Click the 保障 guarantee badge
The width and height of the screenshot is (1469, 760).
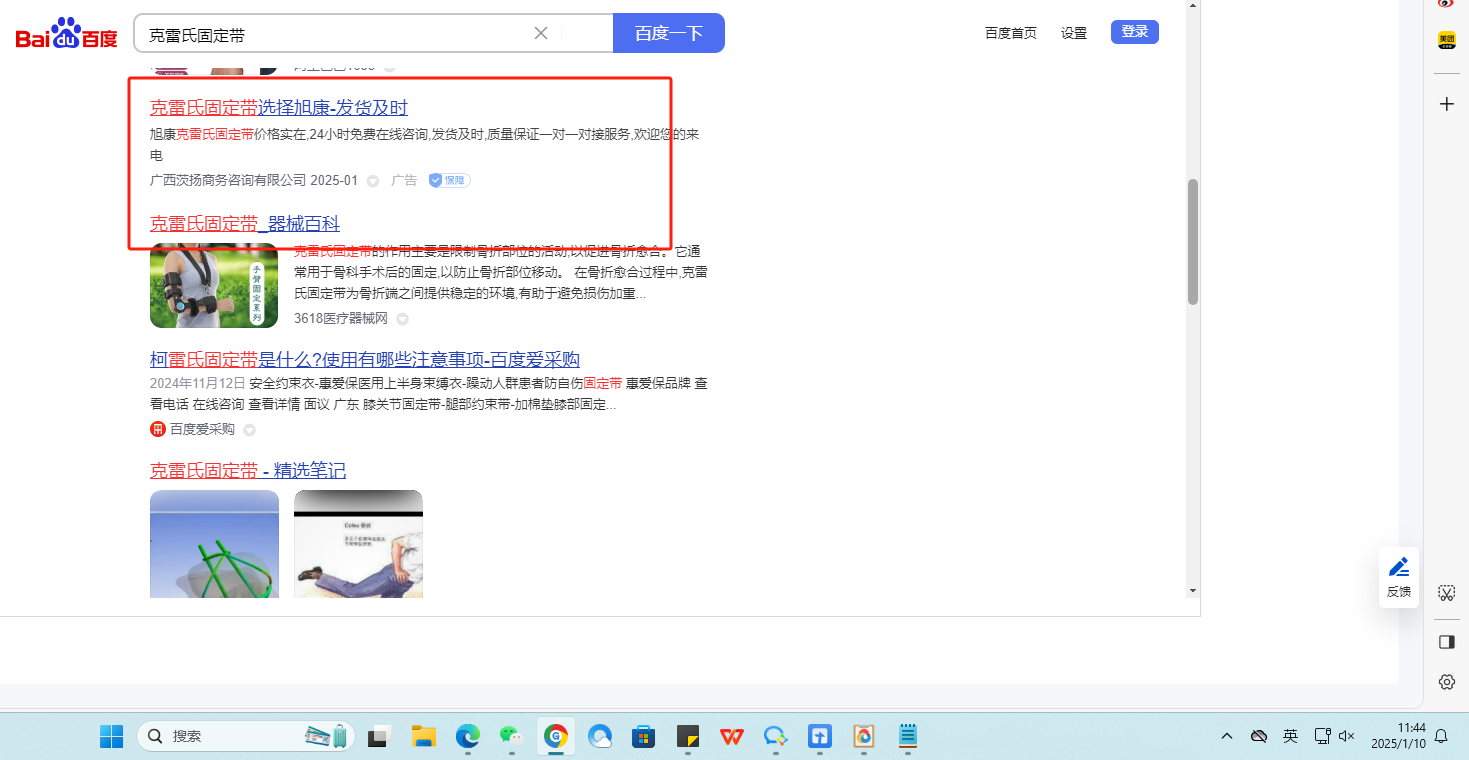coord(449,180)
